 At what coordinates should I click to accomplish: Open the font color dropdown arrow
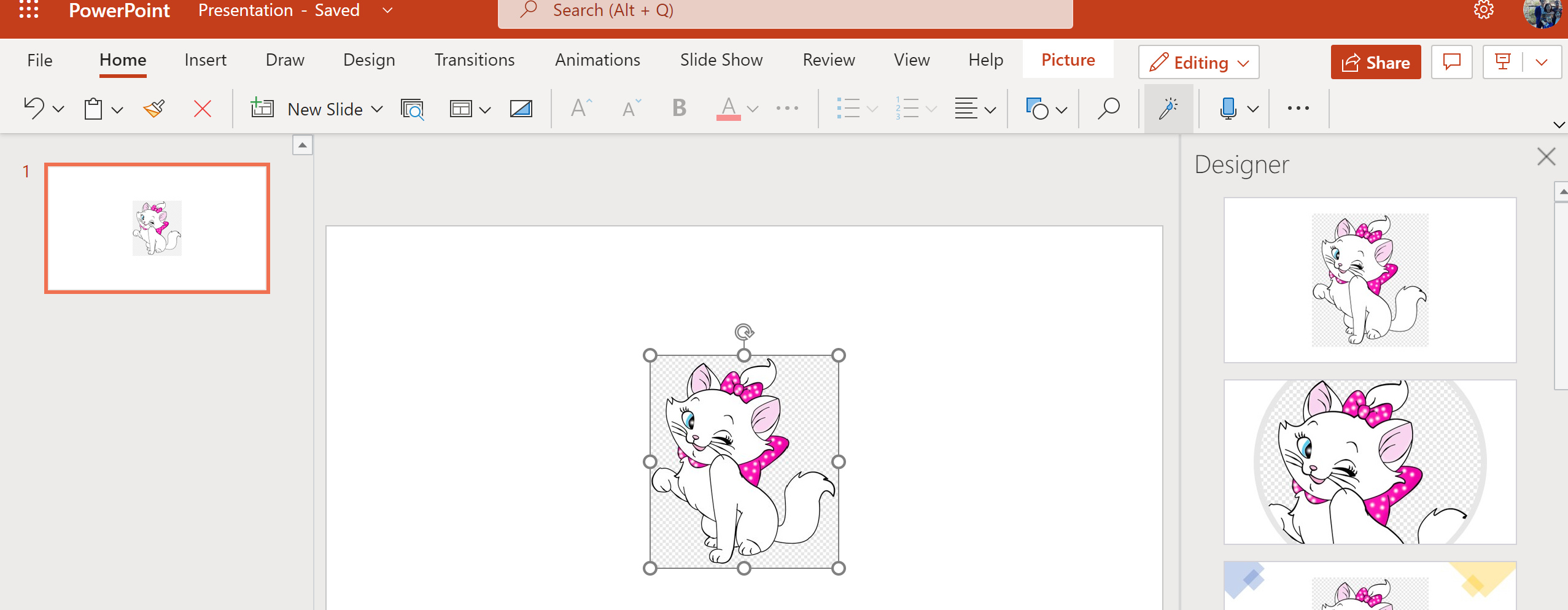[x=753, y=109]
